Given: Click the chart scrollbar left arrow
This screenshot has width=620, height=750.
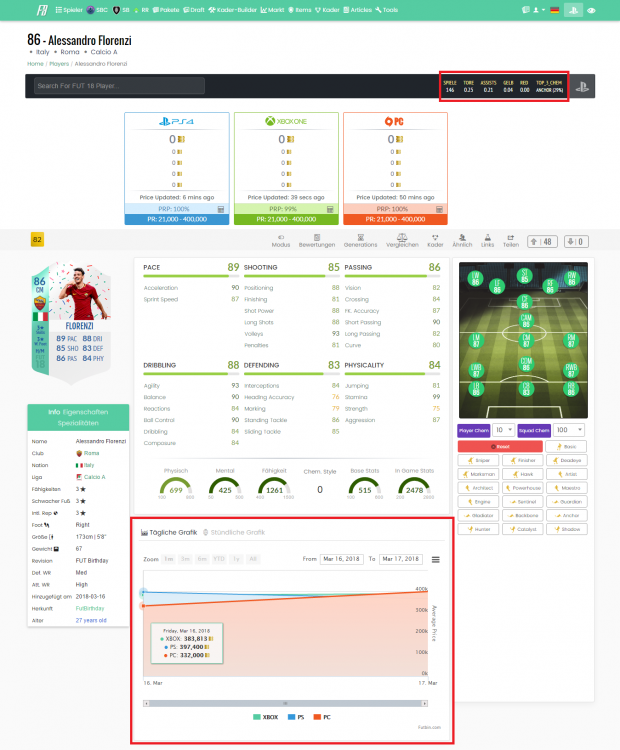Looking at the screenshot, I should click(x=146, y=704).
